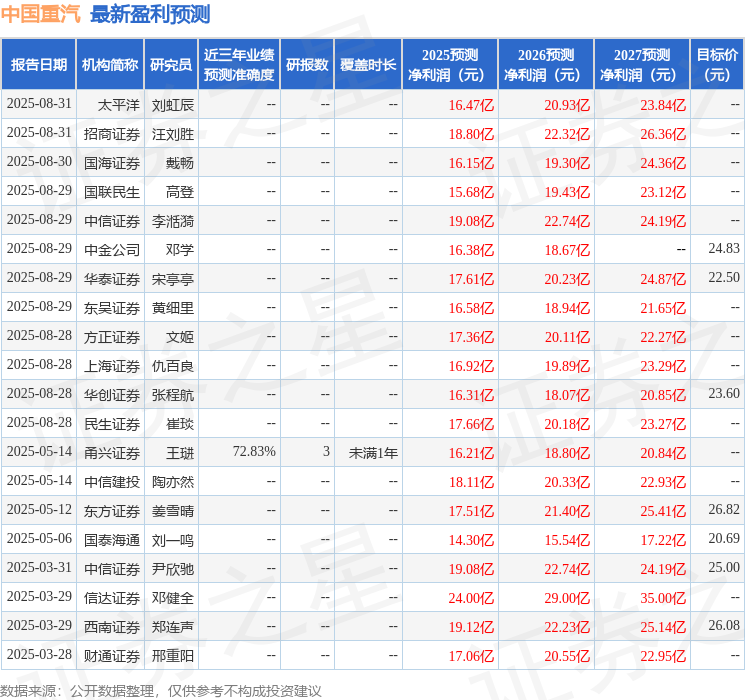Select institution 财通证券
The height and width of the screenshot is (700, 745).
pyautogui.click(x=112, y=656)
